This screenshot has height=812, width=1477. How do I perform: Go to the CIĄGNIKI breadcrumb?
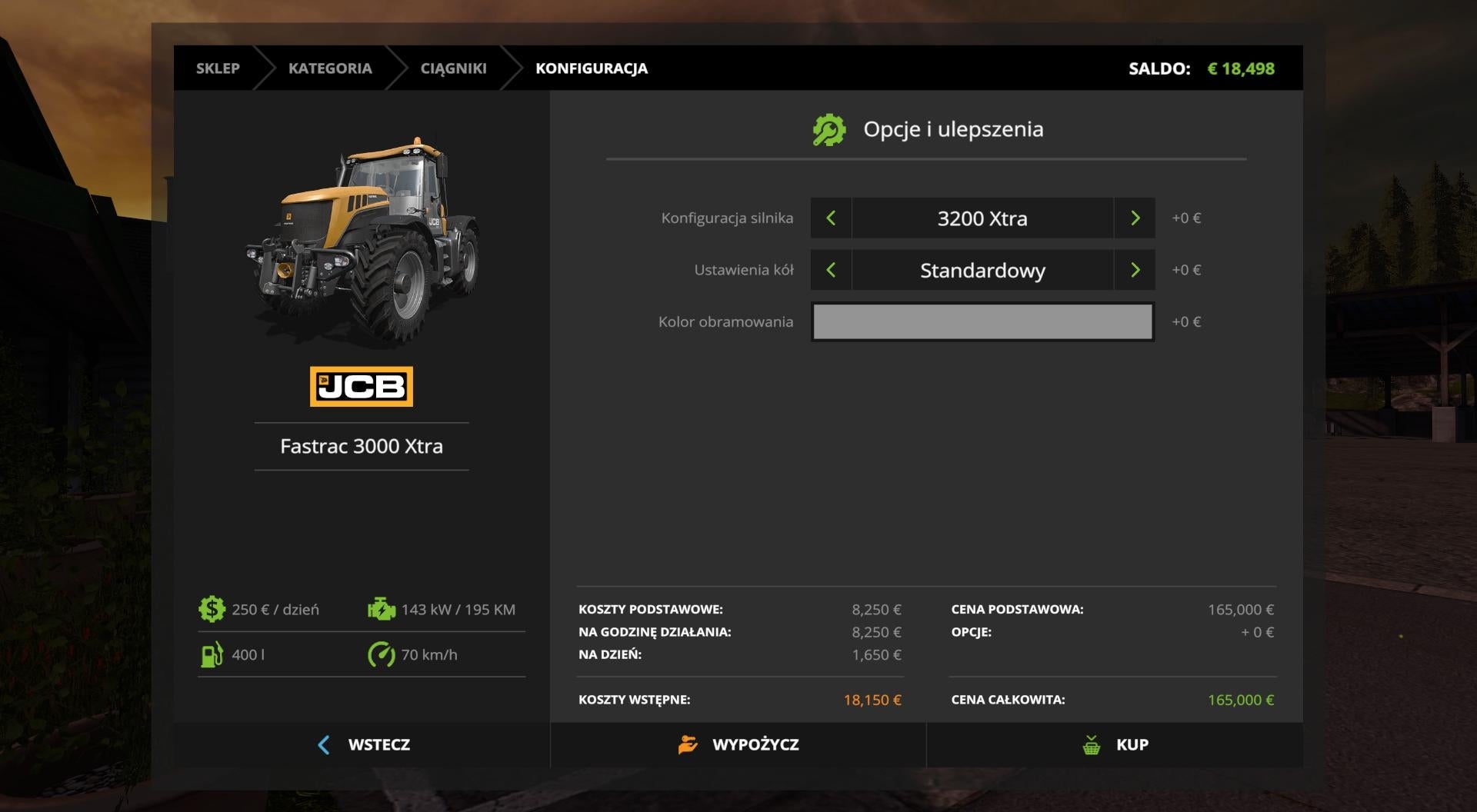click(x=453, y=68)
